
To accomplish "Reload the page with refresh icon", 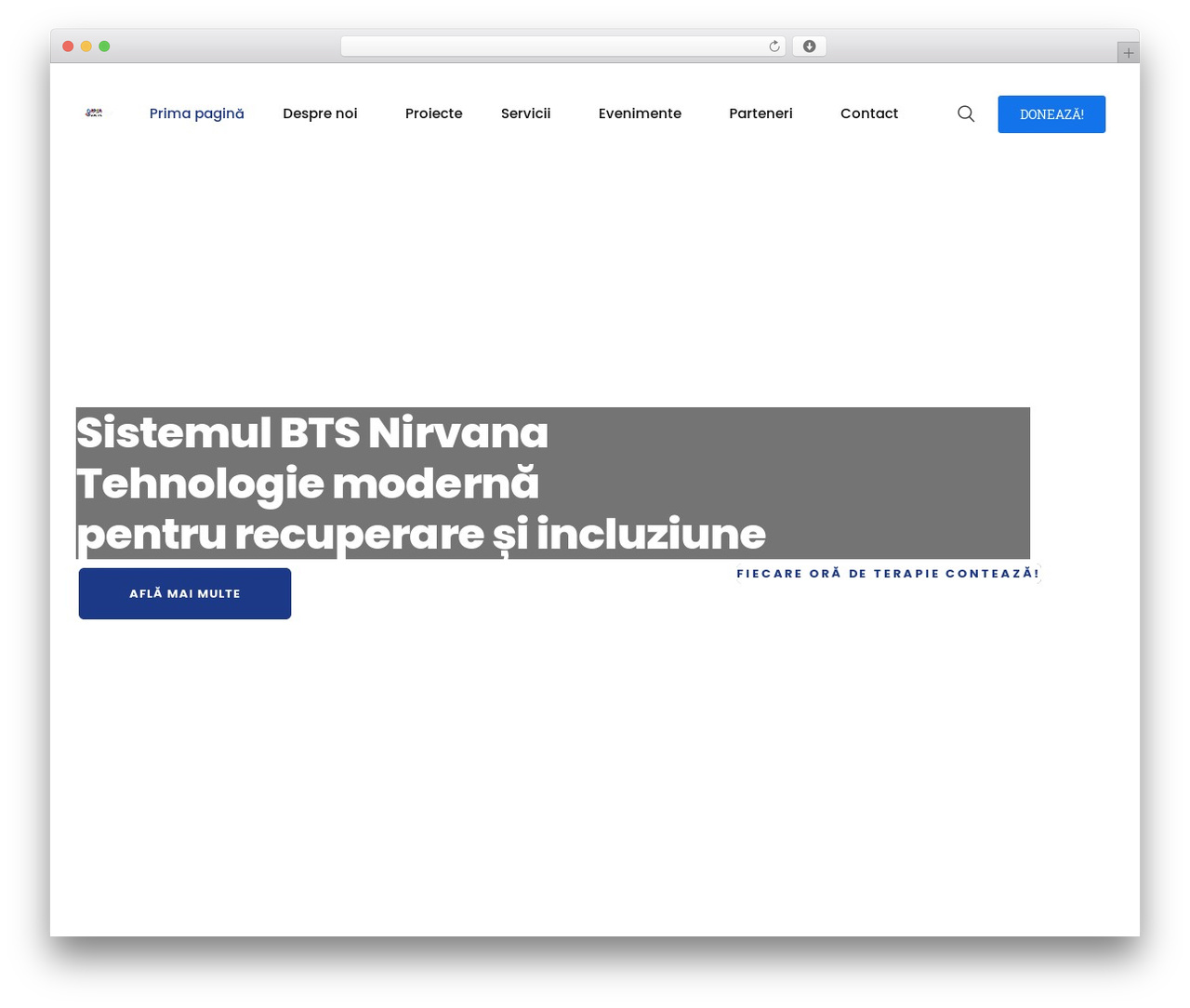I will pos(773,46).
